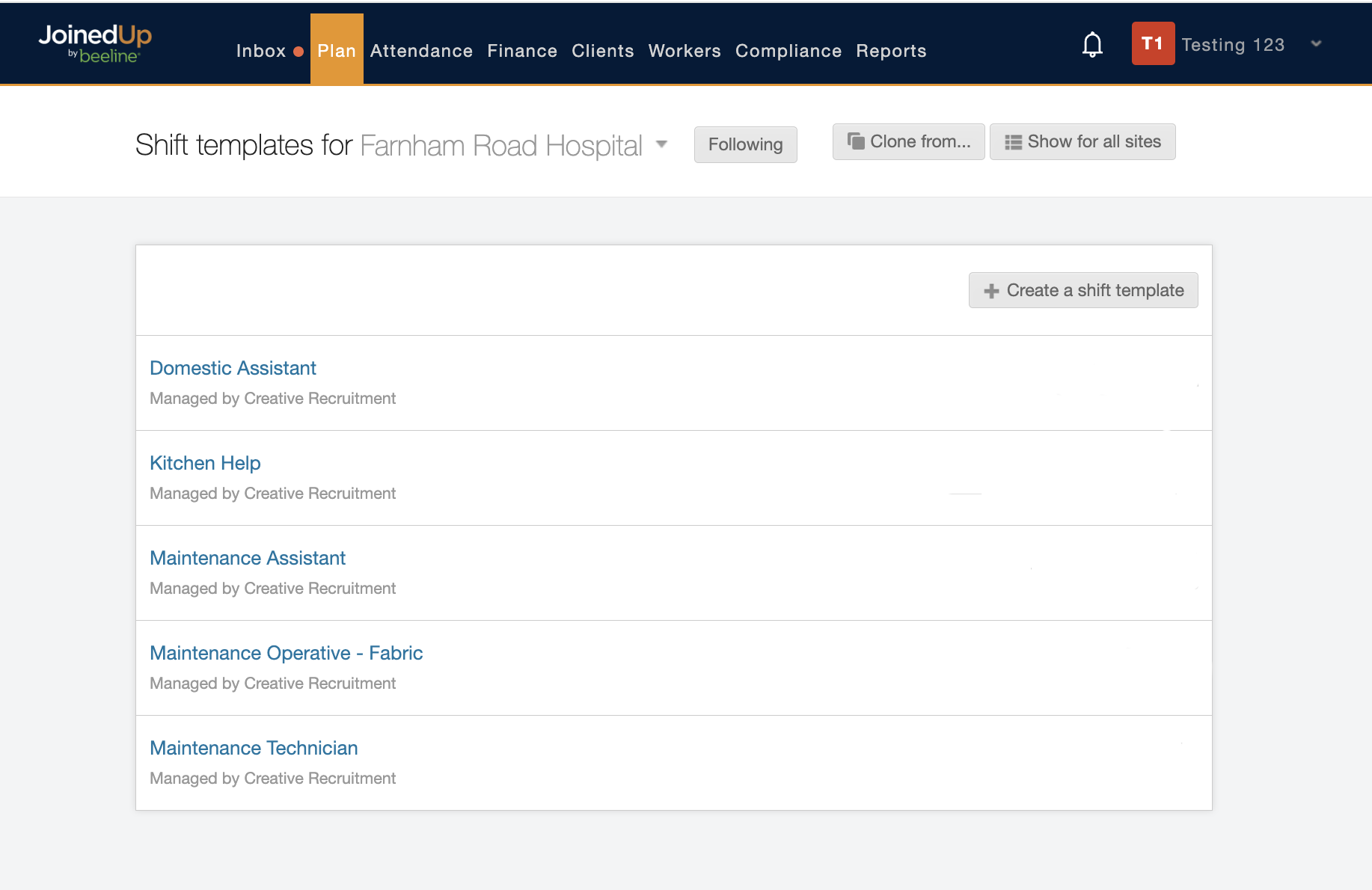1372x890 pixels.
Task: Expand the Farnham Road Hospital site dropdown
Action: (661, 144)
